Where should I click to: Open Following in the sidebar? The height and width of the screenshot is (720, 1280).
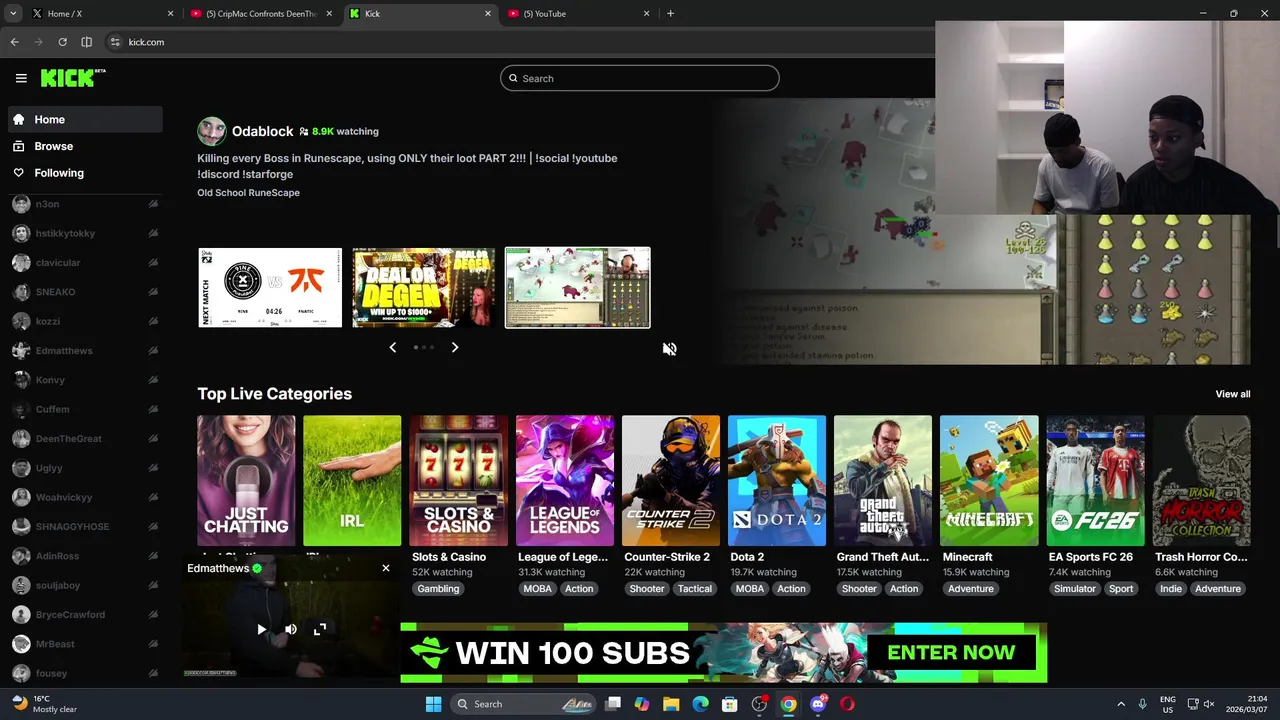[x=85, y=173]
